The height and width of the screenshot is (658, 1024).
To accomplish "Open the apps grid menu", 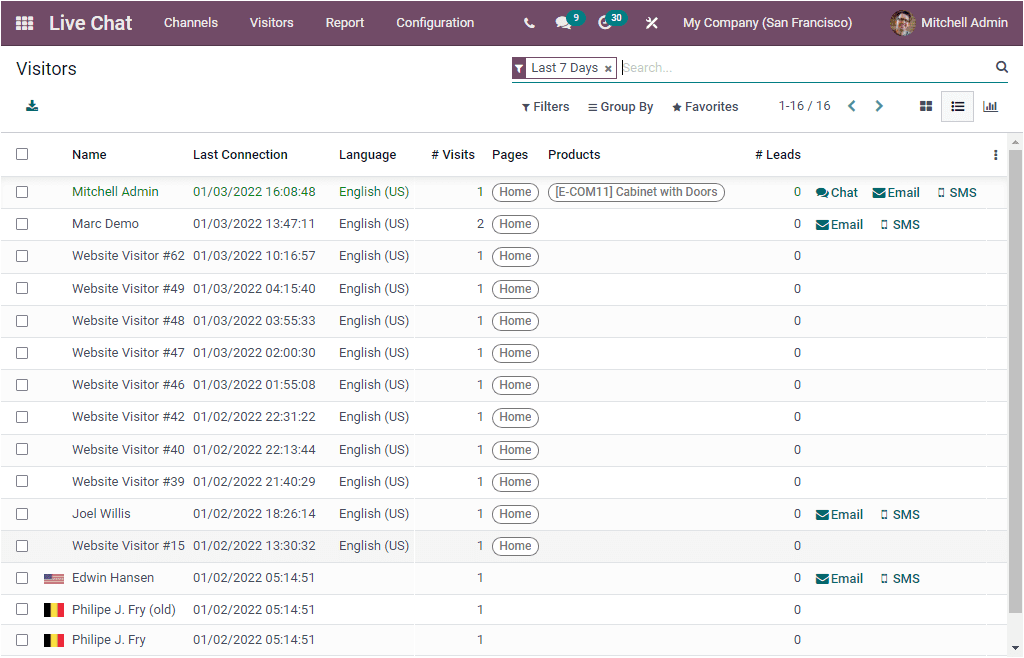I will click(24, 22).
